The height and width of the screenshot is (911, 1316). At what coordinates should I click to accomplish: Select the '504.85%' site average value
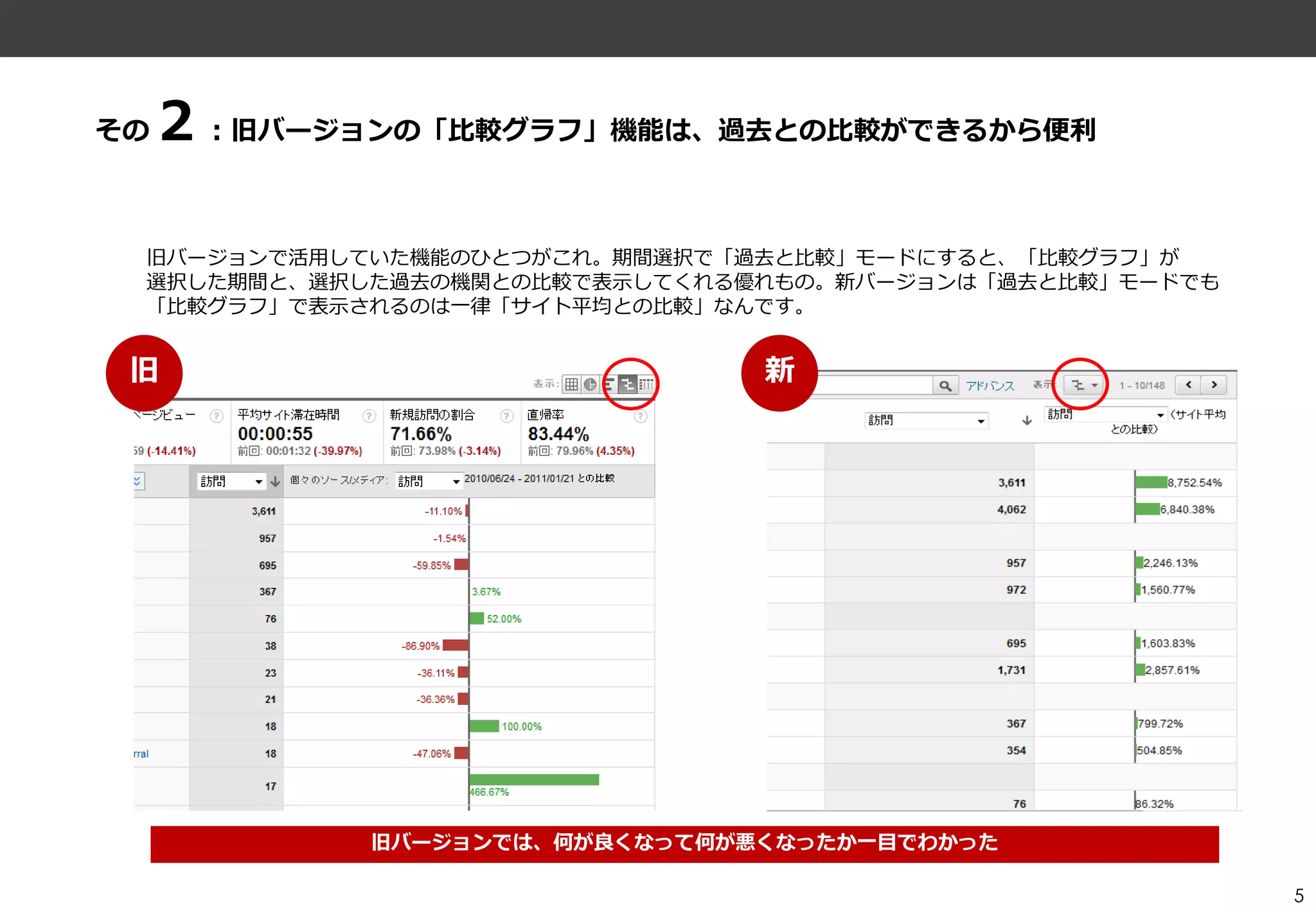pyautogui.click(x=1159, y=750)
